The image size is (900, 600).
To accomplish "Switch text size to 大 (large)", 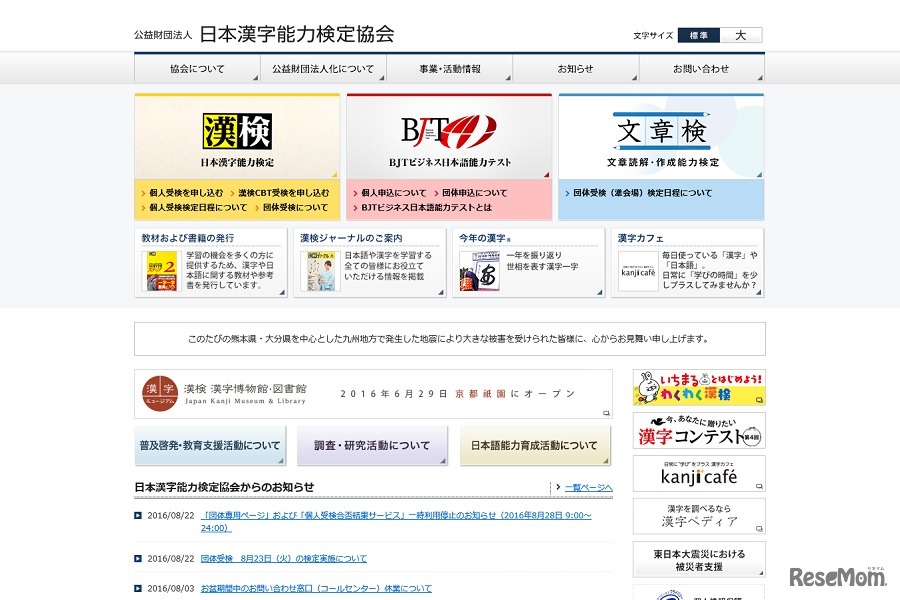I will coord(740,34).
